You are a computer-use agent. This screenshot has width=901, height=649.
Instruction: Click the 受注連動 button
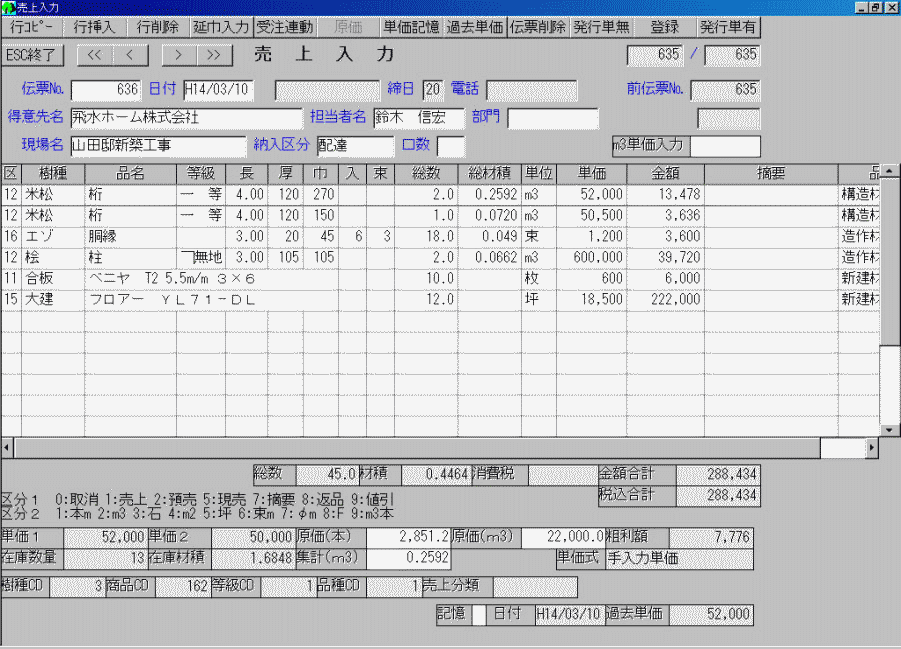click(284, 27)
